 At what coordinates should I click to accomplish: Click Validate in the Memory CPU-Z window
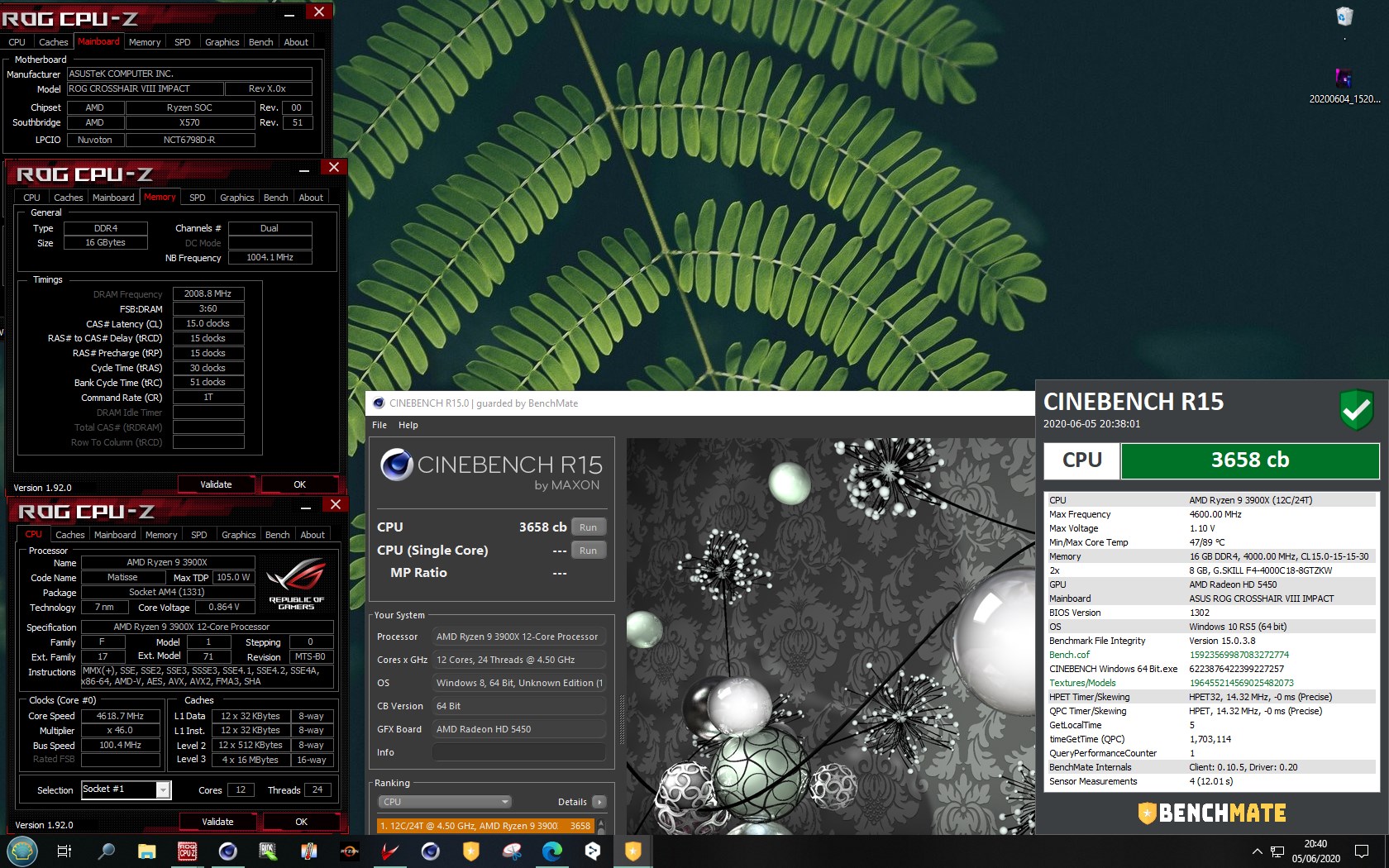(x=216, y=484)
